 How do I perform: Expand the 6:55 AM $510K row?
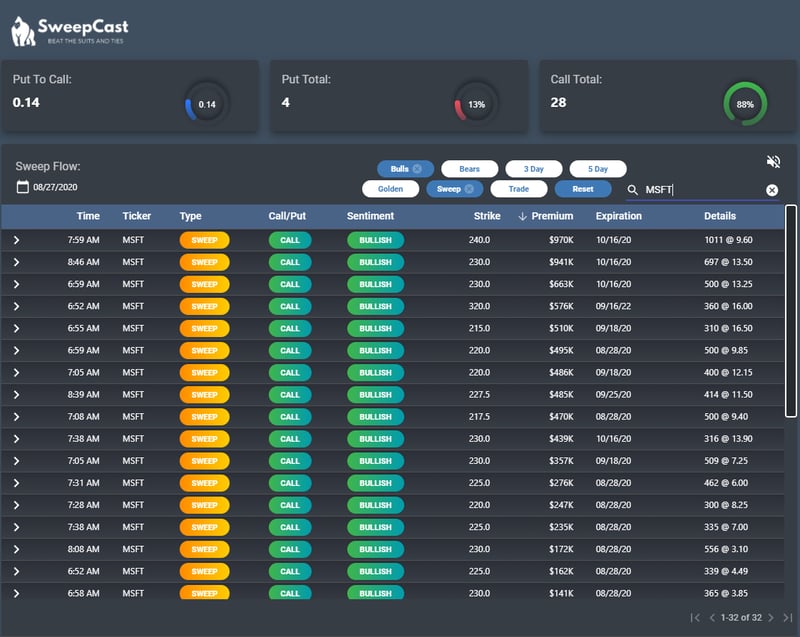click(x=16, y=328)
